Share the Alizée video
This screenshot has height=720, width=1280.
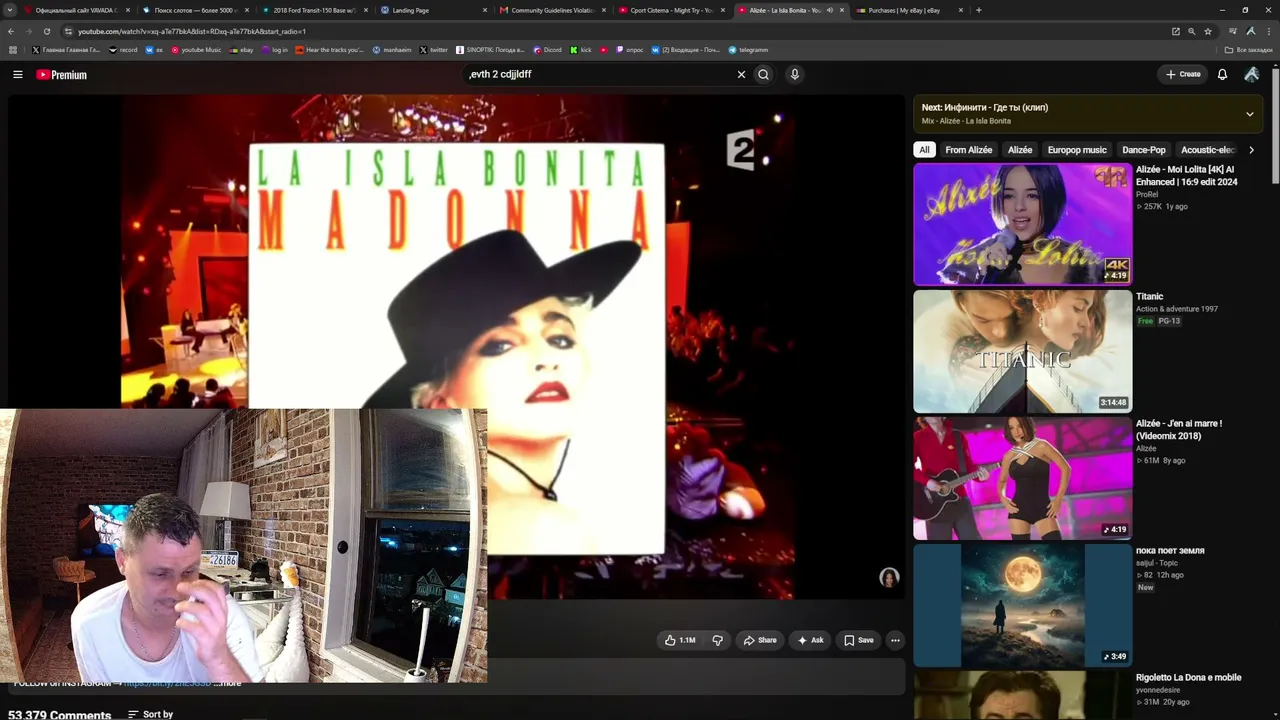pos(759,640)
